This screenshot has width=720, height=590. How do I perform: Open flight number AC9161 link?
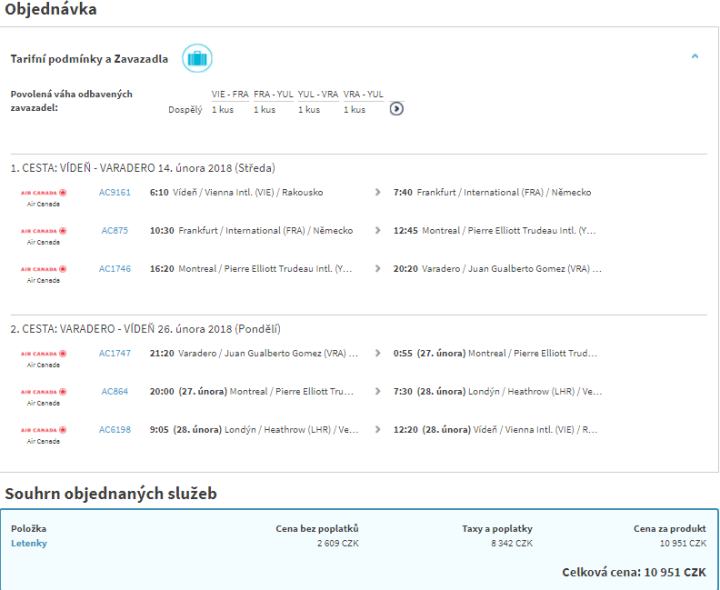114,192
